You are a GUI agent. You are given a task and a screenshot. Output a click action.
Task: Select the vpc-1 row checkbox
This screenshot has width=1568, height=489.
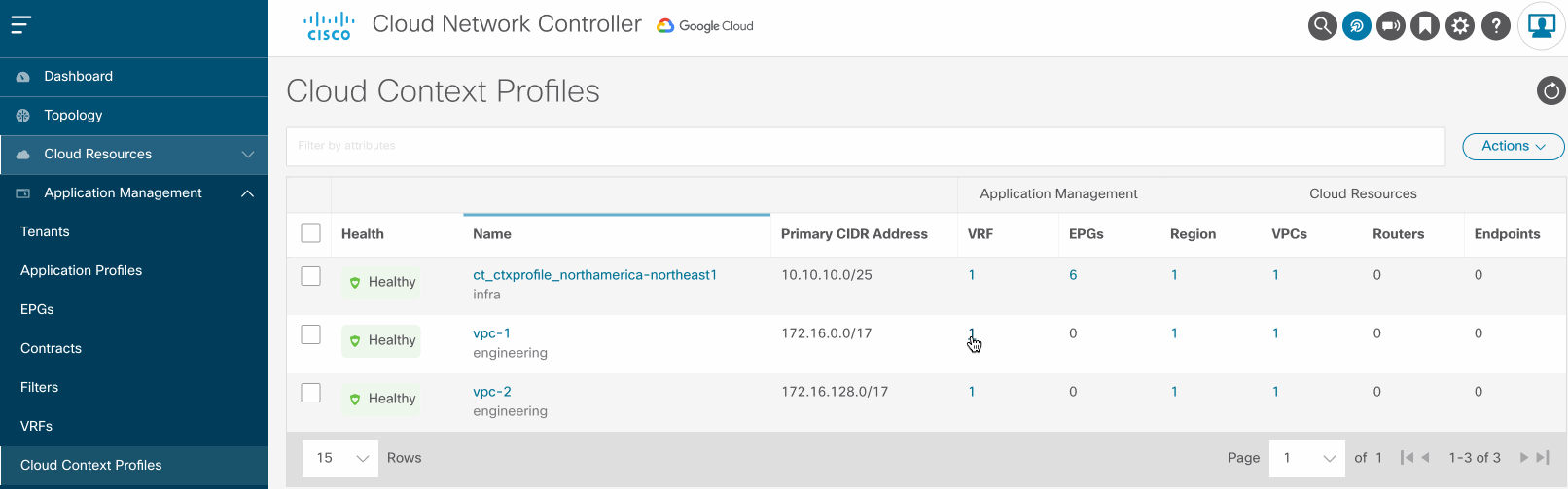311,334
